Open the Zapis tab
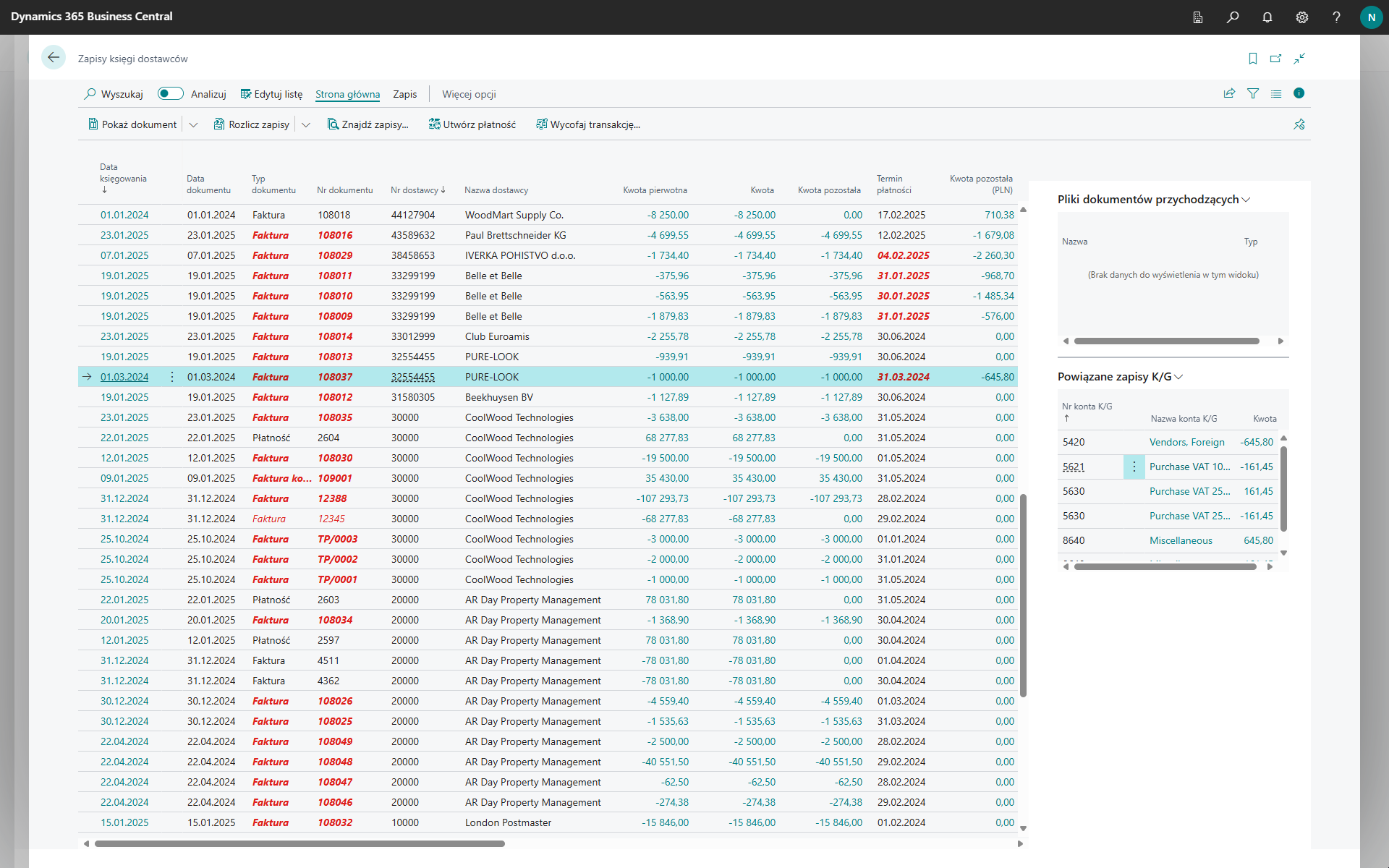This screenshot has height=868, width=1389. point(405,94)
